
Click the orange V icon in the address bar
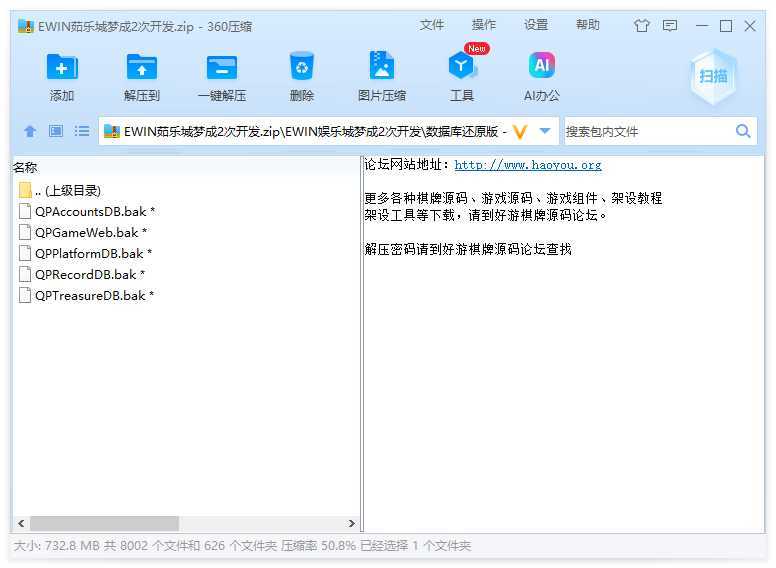[x=520, y=132]
